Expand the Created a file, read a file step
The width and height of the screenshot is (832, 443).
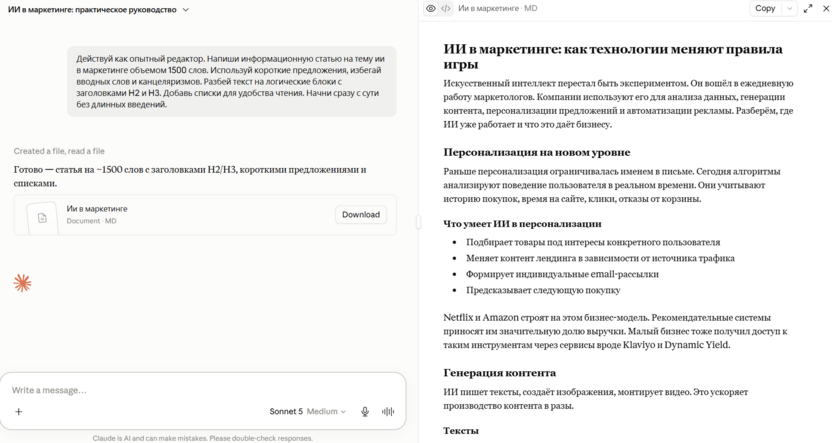[59, 151]
